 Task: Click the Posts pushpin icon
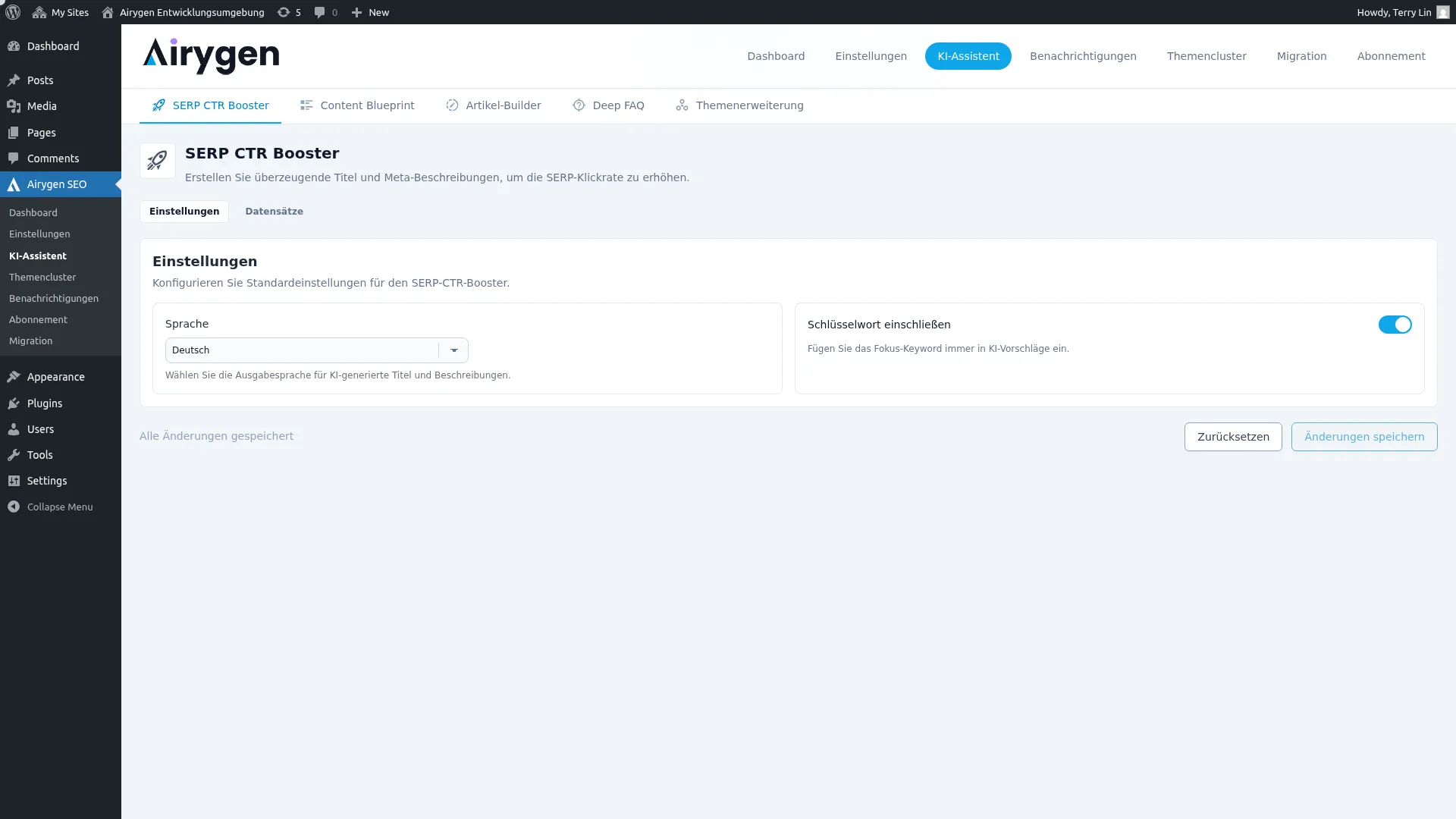pyautogui.click(x=14, y=80)
